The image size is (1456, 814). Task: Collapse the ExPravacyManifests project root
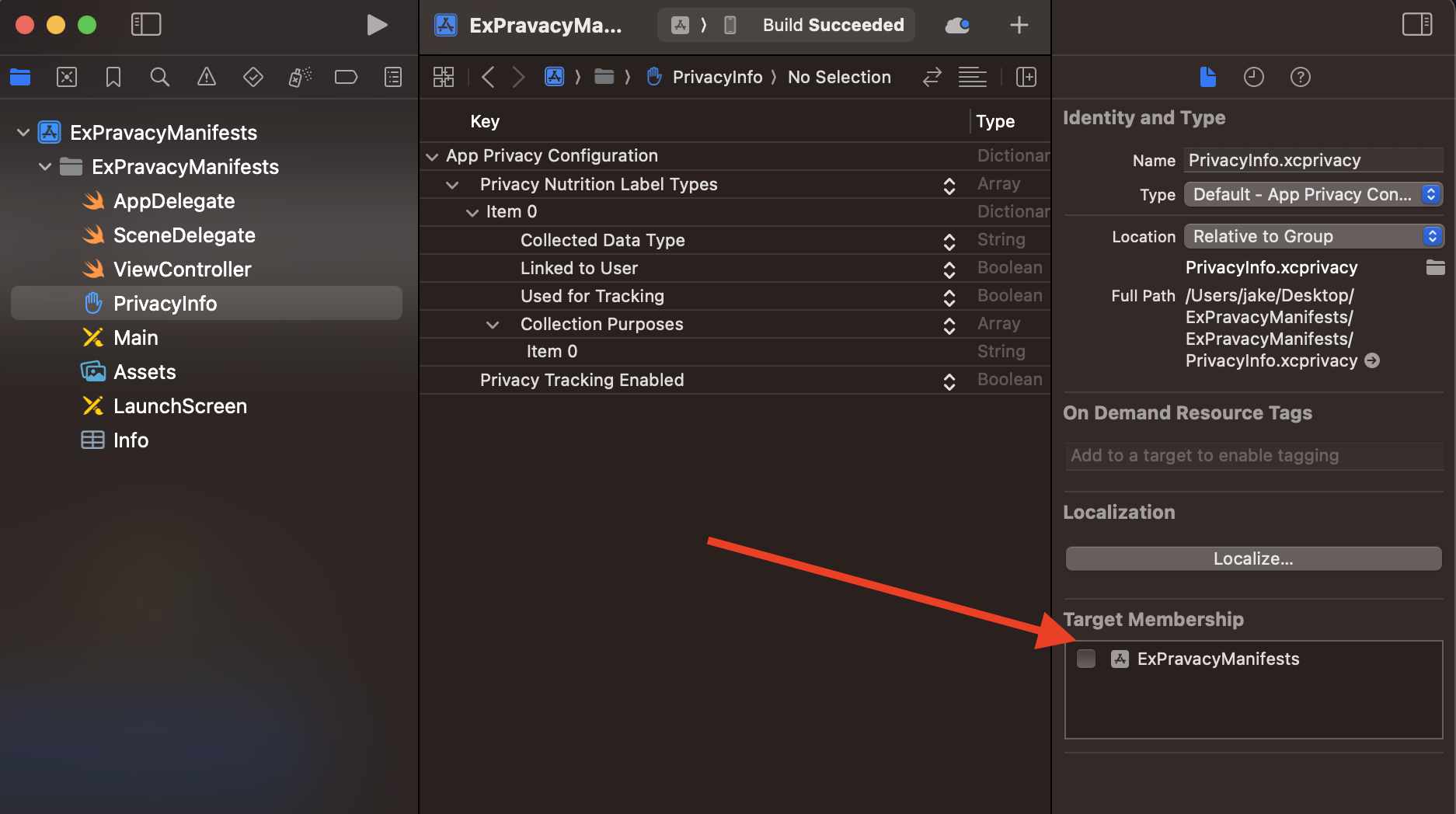23,133
